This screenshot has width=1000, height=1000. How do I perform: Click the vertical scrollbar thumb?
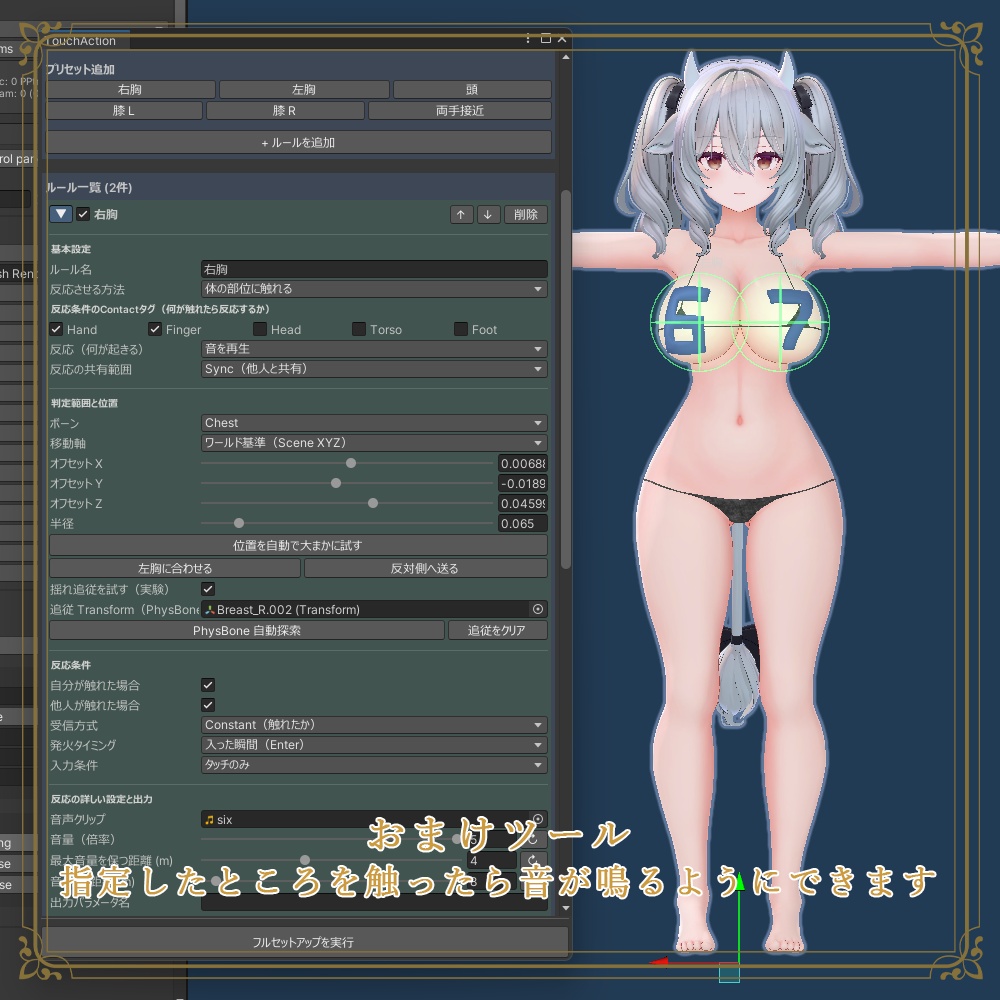[x=566, y=379]
